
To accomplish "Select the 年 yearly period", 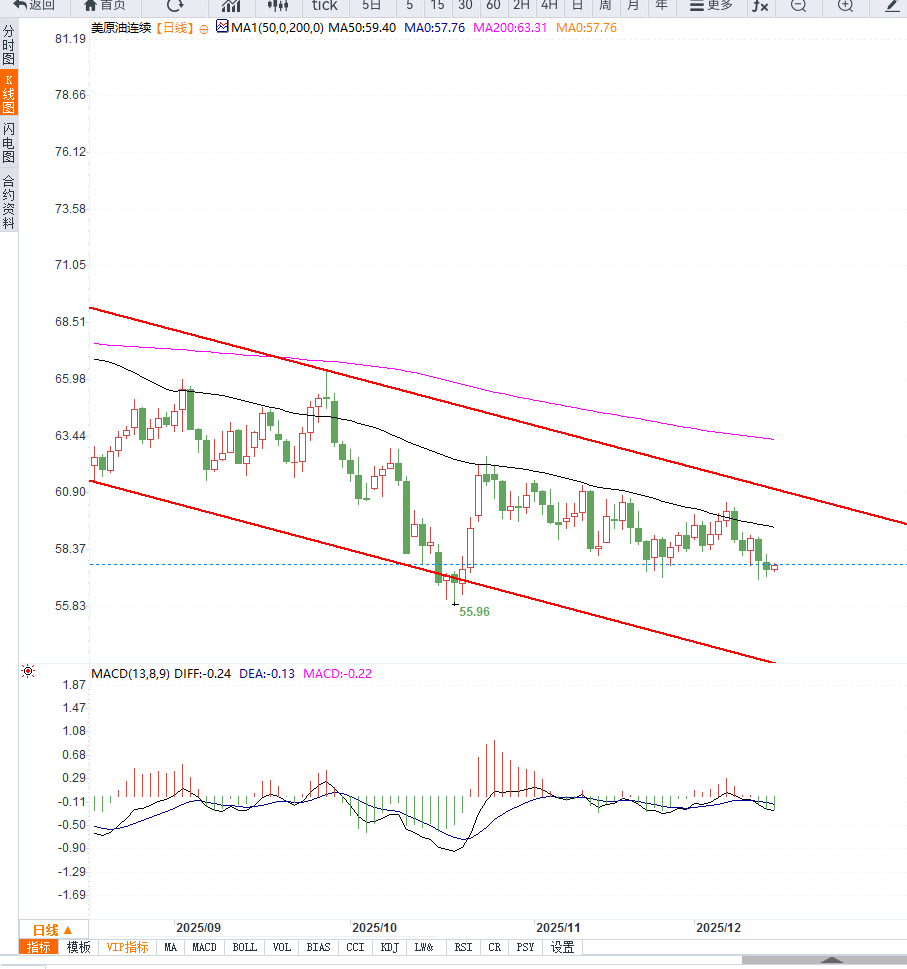I will point(661,6).
